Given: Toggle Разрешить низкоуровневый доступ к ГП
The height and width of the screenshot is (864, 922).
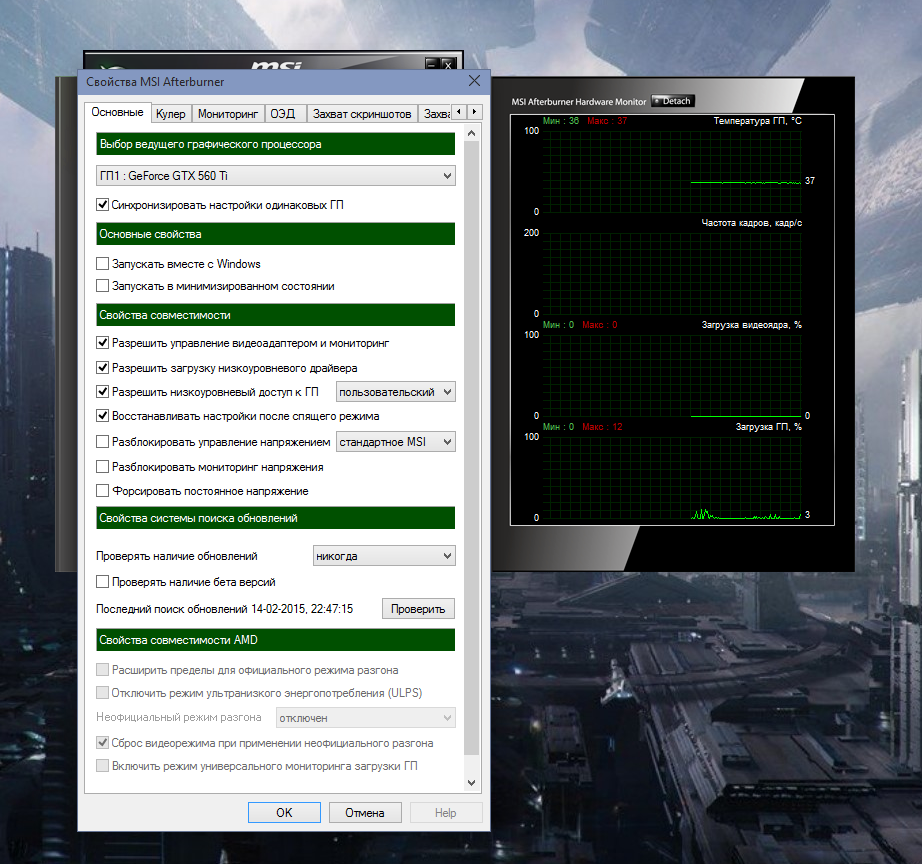Looking at the screenshot, I should pos(102,392).
